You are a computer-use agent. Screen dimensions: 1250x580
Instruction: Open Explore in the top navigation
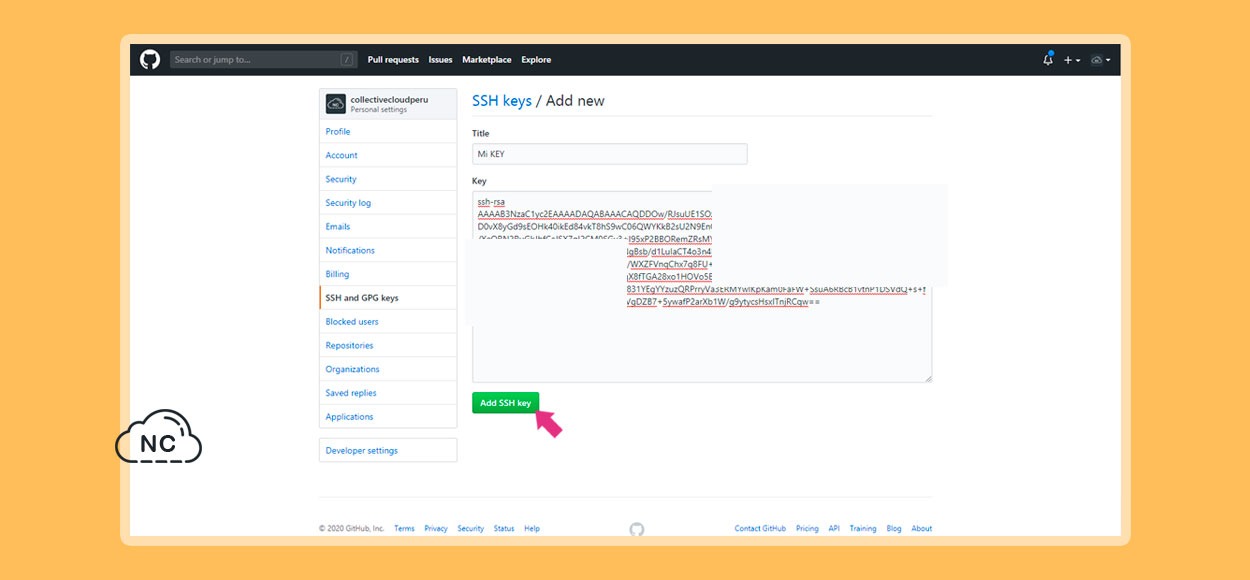click(x=536, y=60)
